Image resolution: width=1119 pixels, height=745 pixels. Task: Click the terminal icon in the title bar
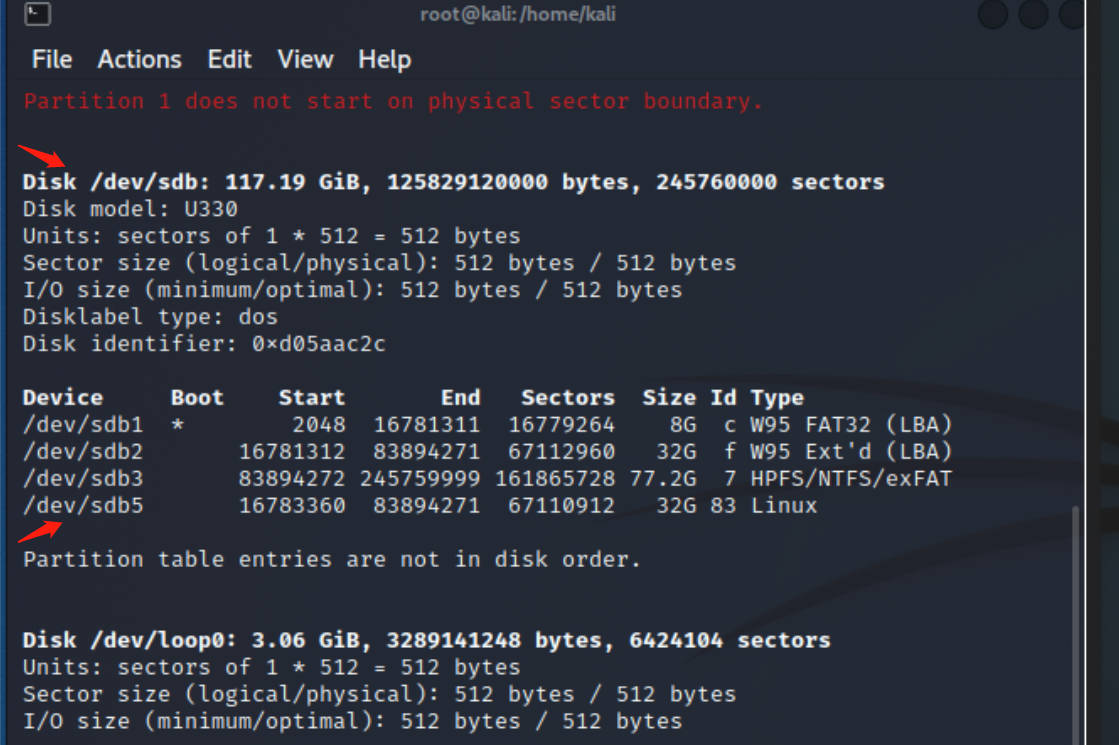tap(36, 14)
